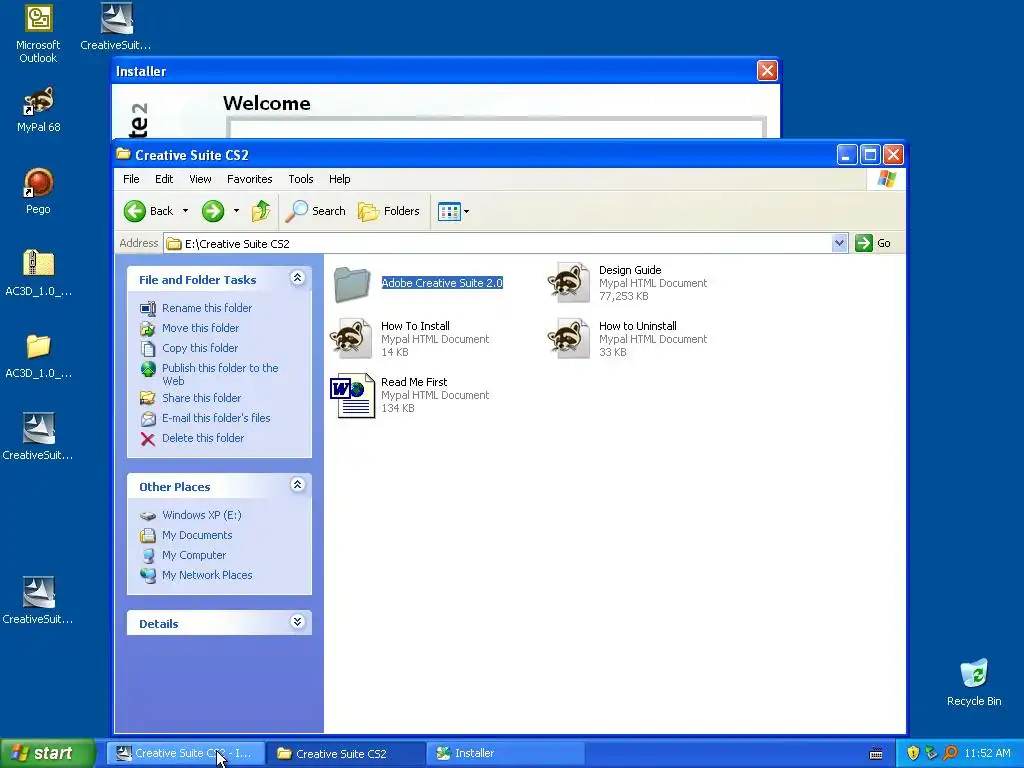Open the Windows start menu
1024x768 pixels.
click(x=47, y=753)
